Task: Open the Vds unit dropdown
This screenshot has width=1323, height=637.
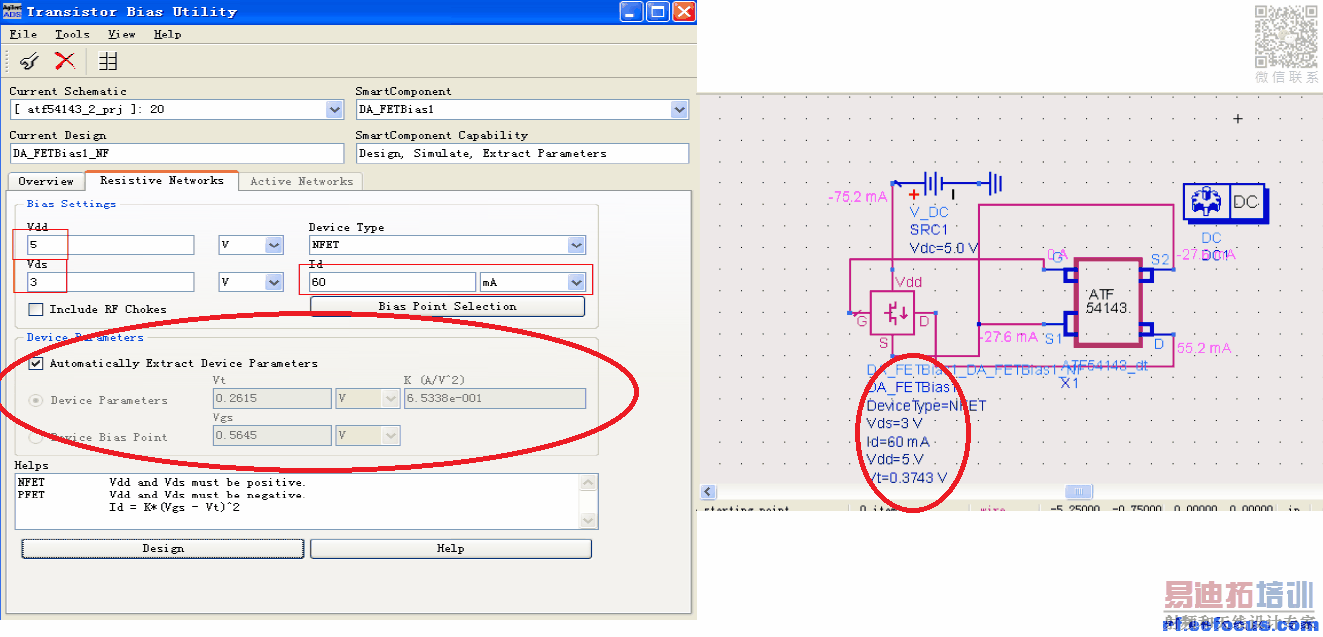Action: 274,283
